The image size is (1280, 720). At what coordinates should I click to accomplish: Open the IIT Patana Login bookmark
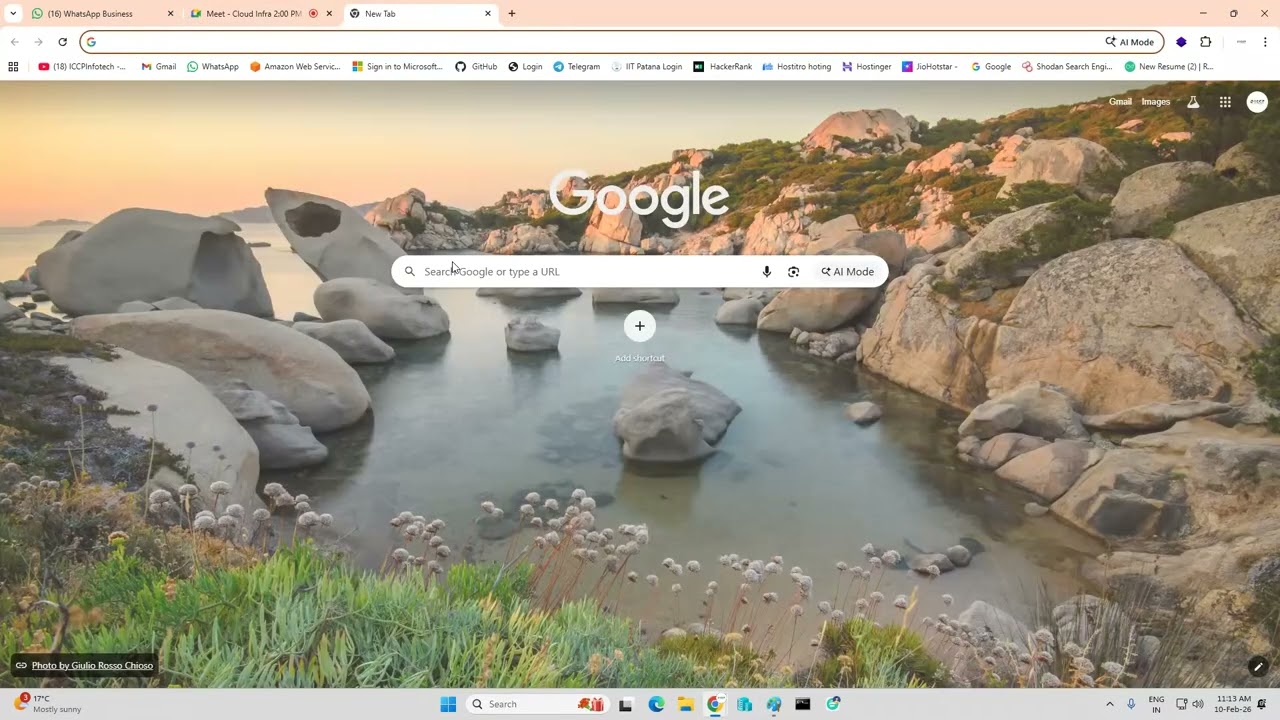646,67
